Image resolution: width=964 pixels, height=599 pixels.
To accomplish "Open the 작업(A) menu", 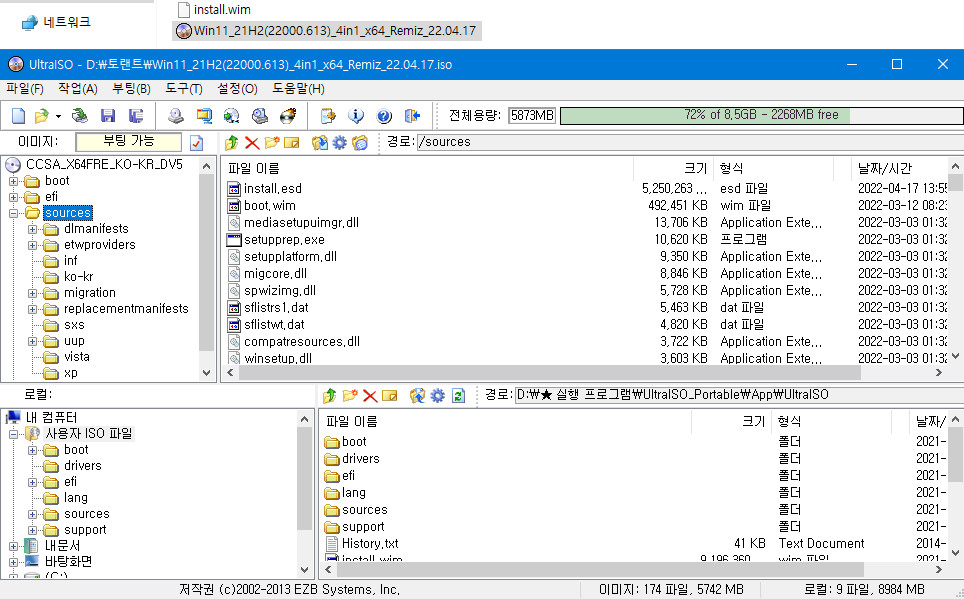I will coord(77,89).
